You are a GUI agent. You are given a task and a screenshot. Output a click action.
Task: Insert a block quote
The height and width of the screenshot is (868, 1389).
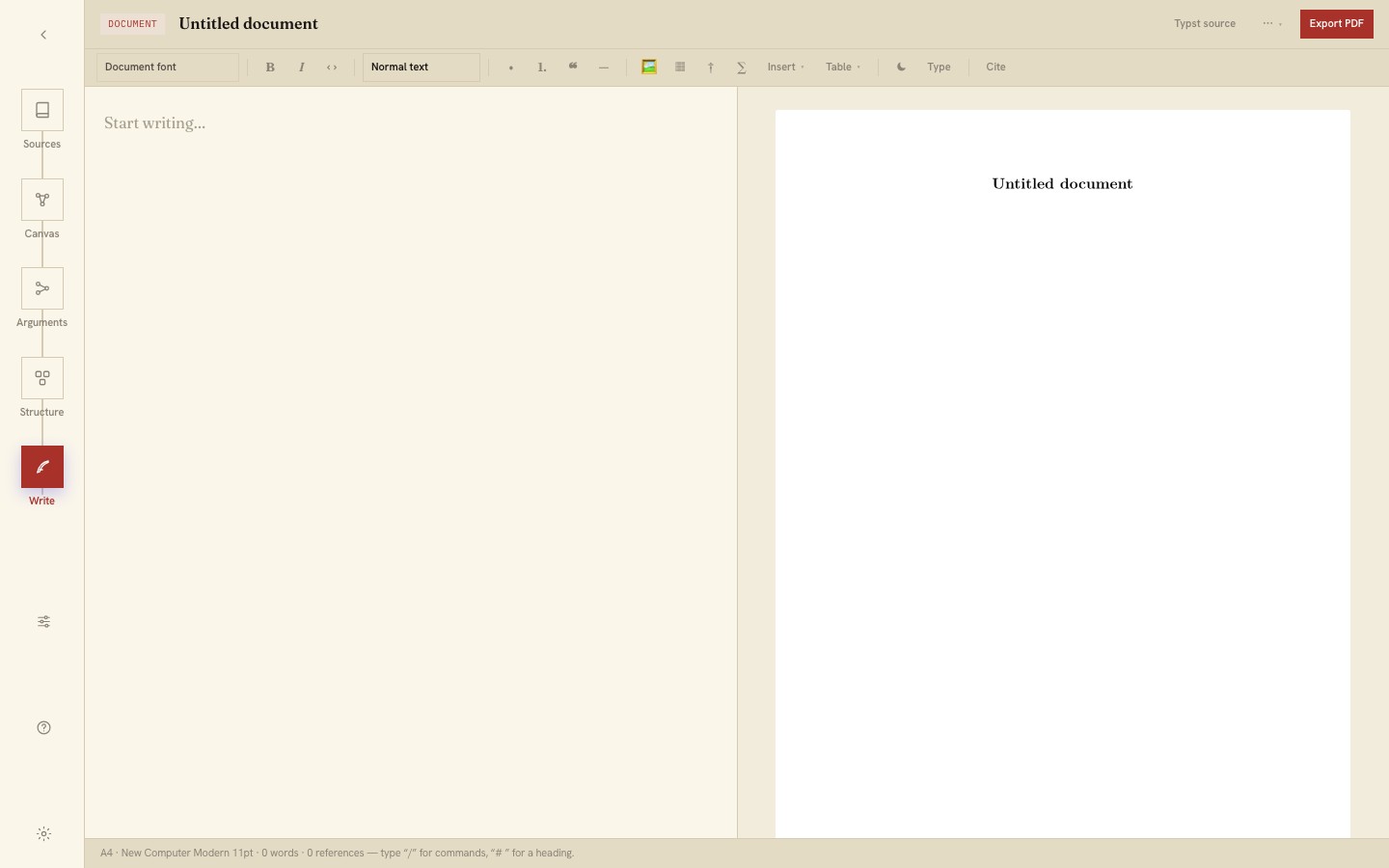[x=573, y=68]
